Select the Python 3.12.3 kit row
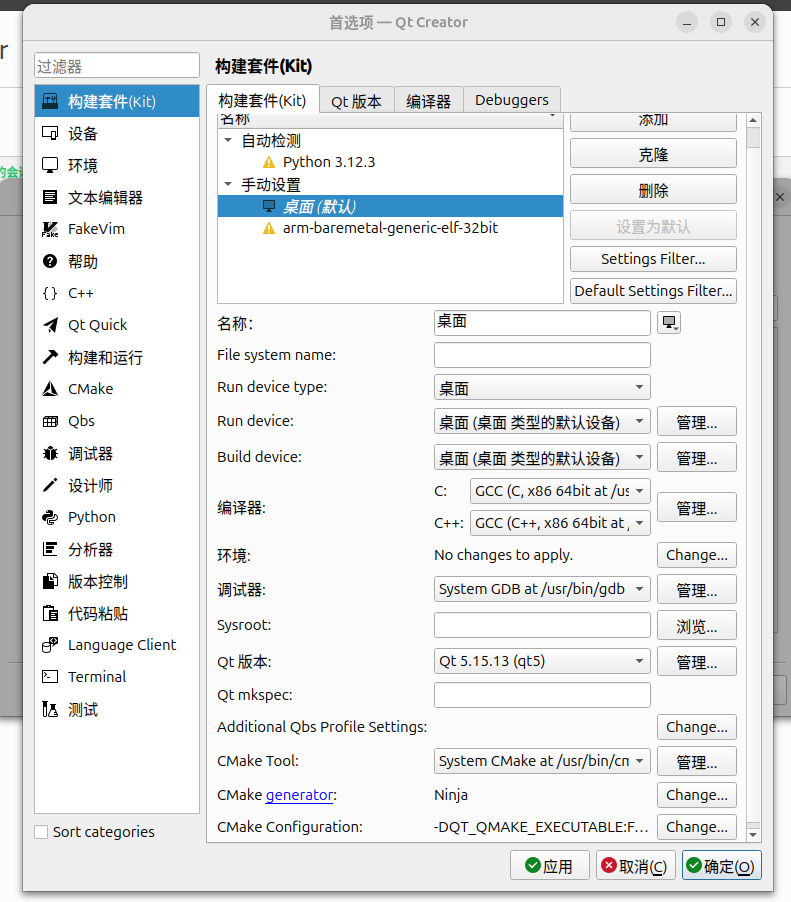Screen dimensions: 791x902 click(x=390, y=162)
